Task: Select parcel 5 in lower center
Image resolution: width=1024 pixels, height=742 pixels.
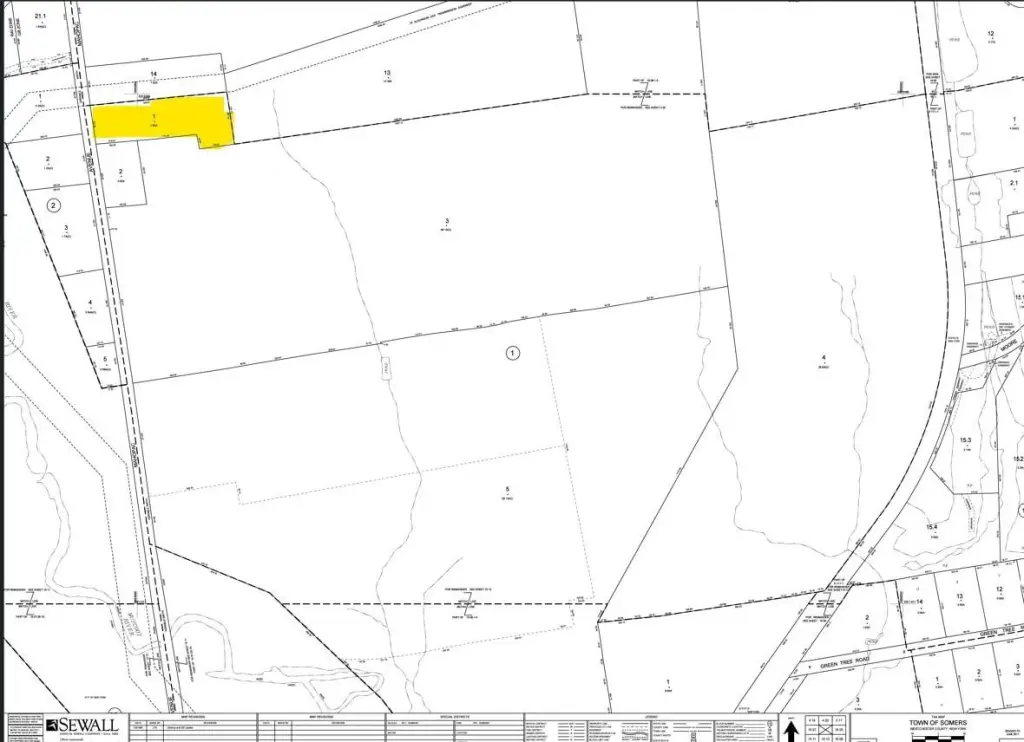Action: (507, 489)
